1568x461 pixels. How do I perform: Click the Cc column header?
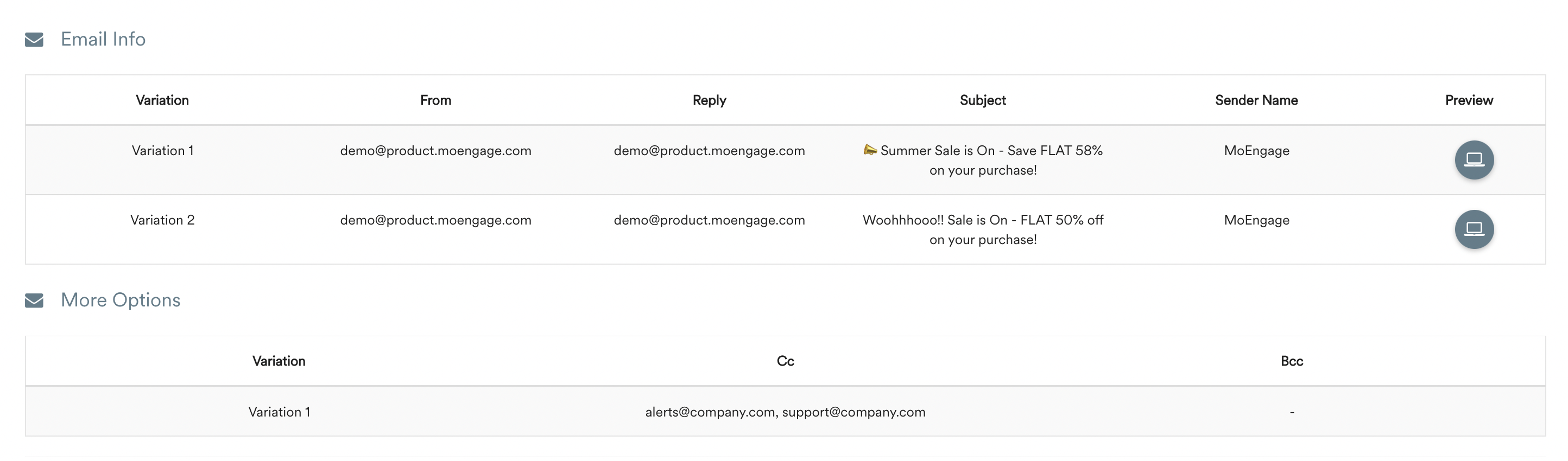click(785, 361)
